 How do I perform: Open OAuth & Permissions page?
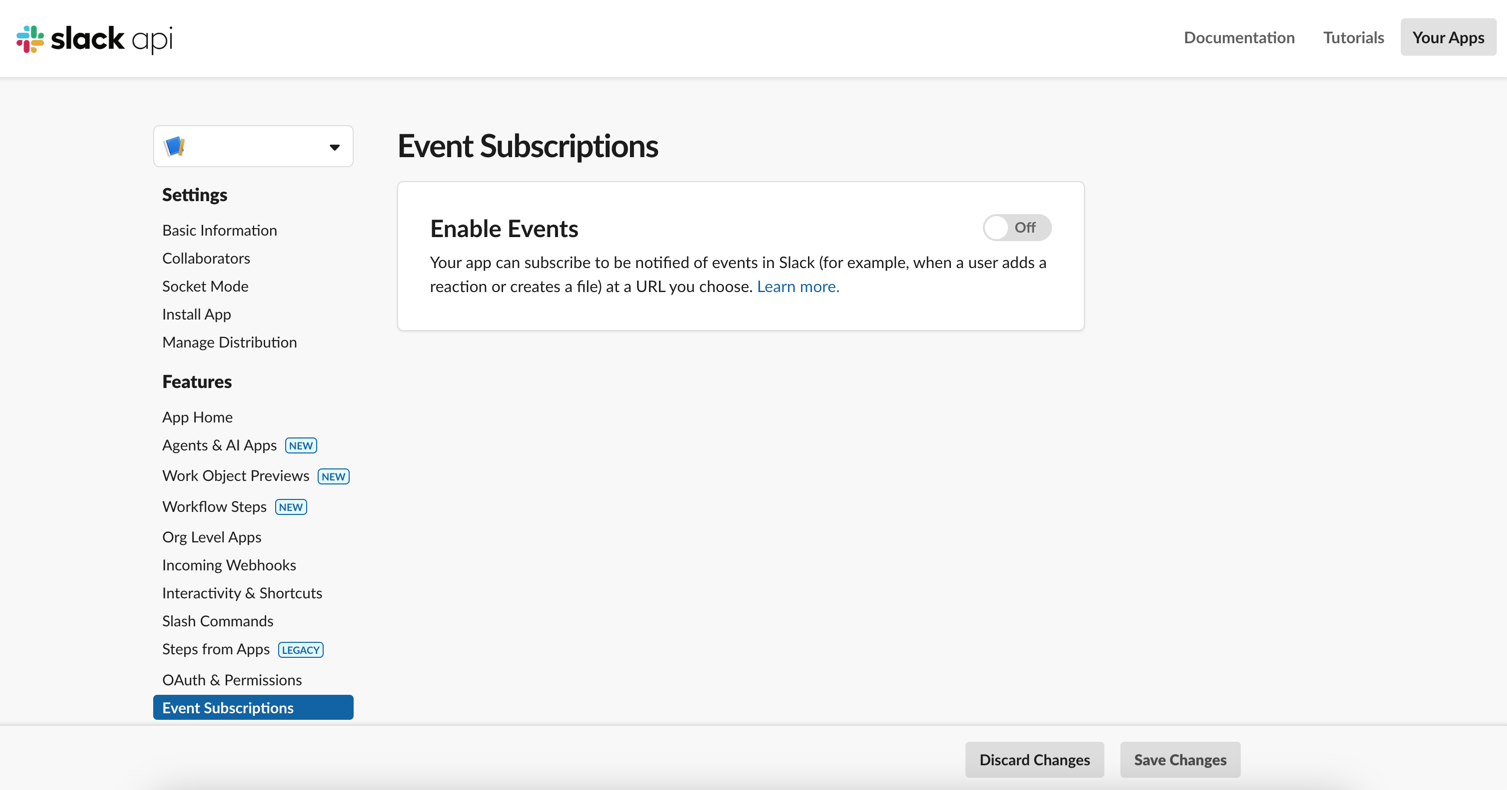click(x=231, y=680)
